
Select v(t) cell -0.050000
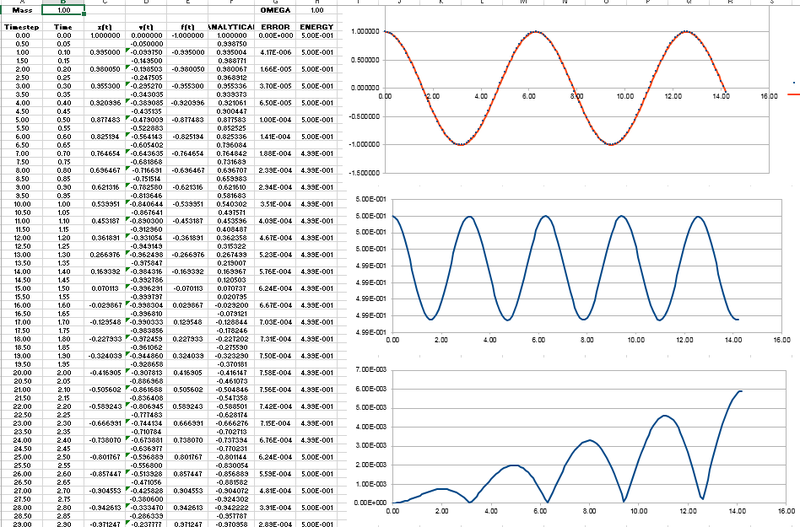[x=146, y=44]
